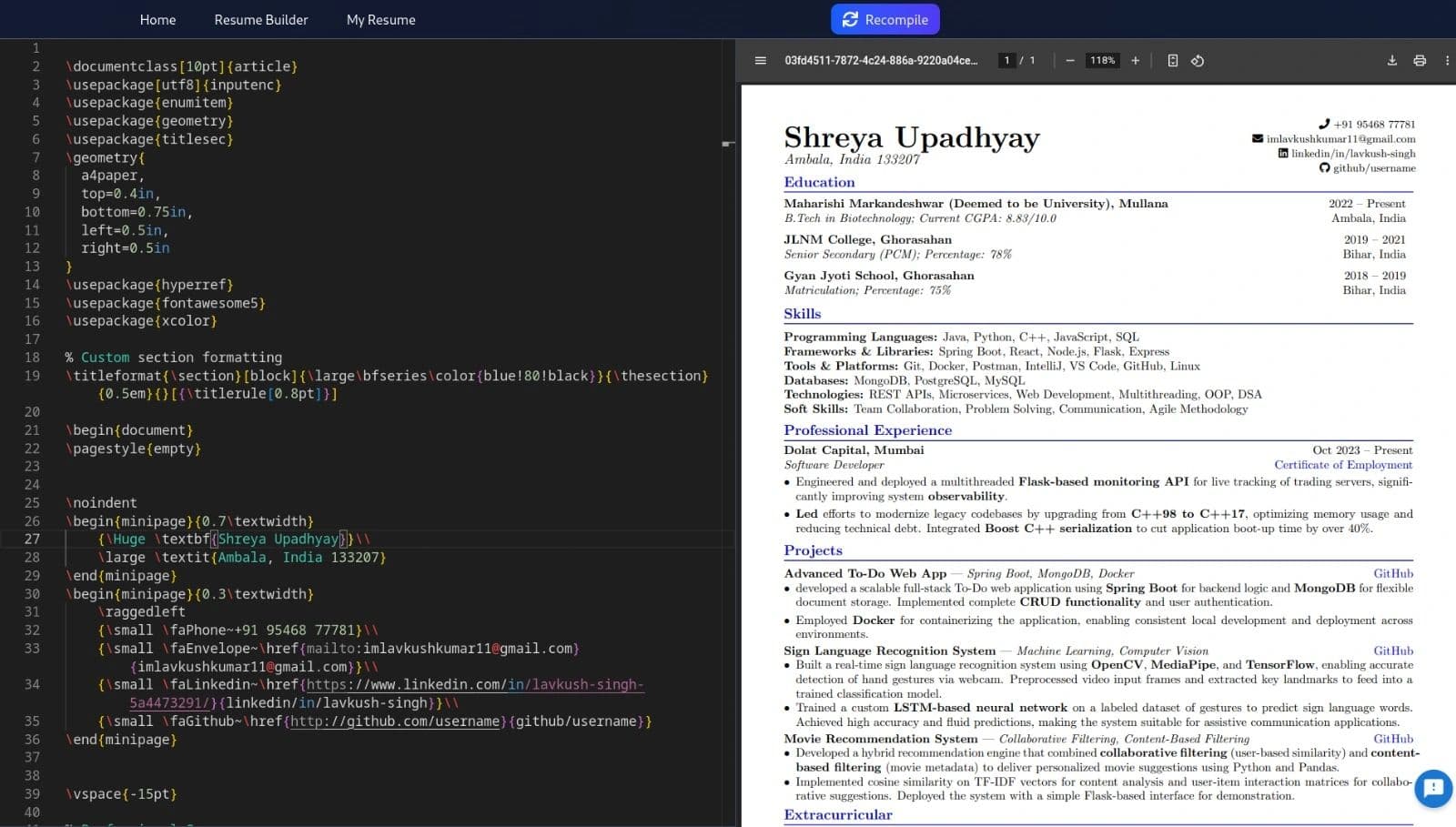Open the PDF viewer more-actions menu
The width and height of the screenshot is (1456, 827).
(x=1447, y=61)
